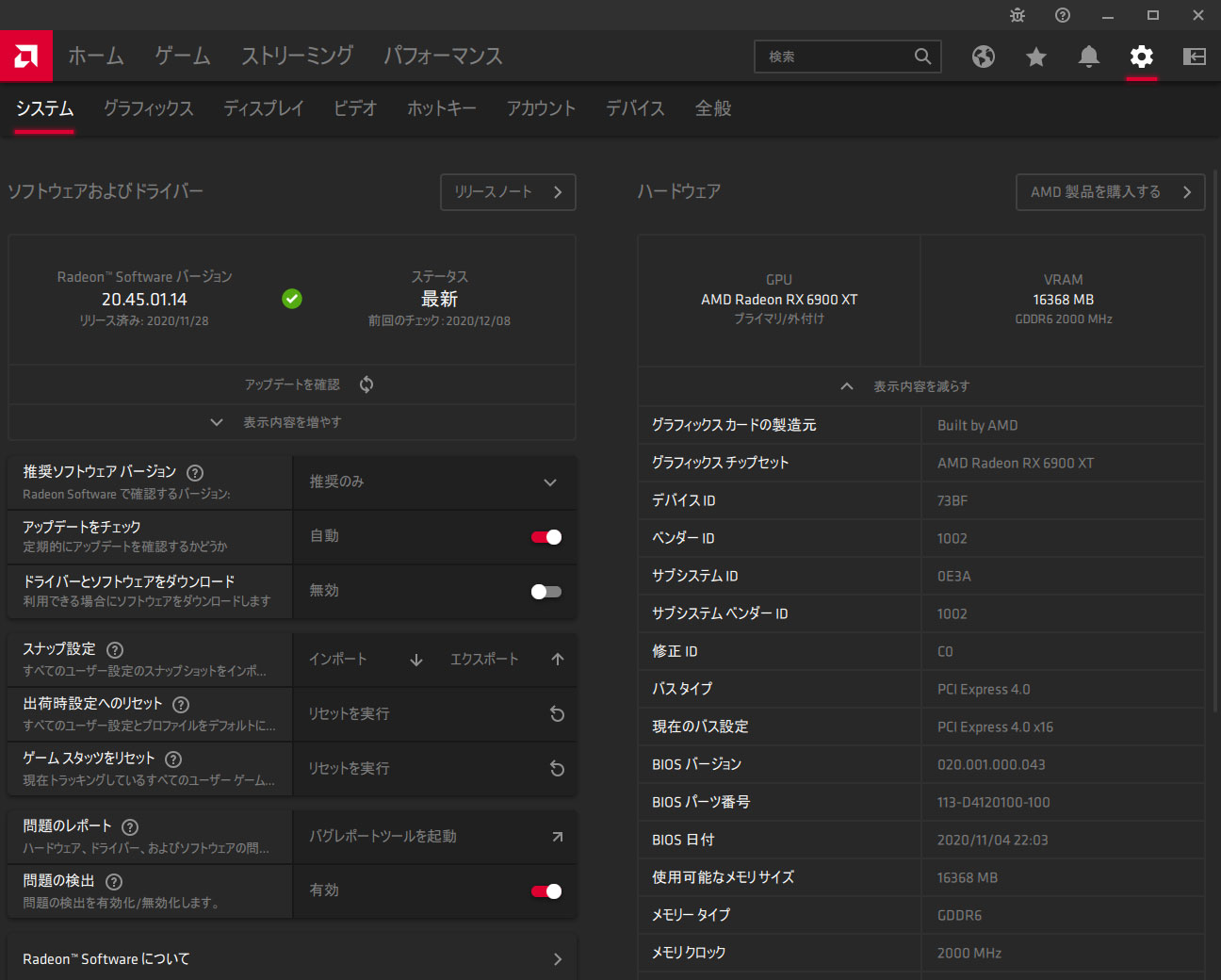Open the help question mark in title bar
This screenshot has width=1221, height=980.
pos(1063,15)
